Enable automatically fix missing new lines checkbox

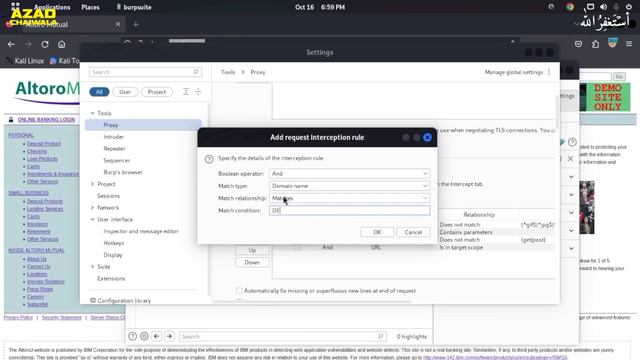(x=239, y=291)
